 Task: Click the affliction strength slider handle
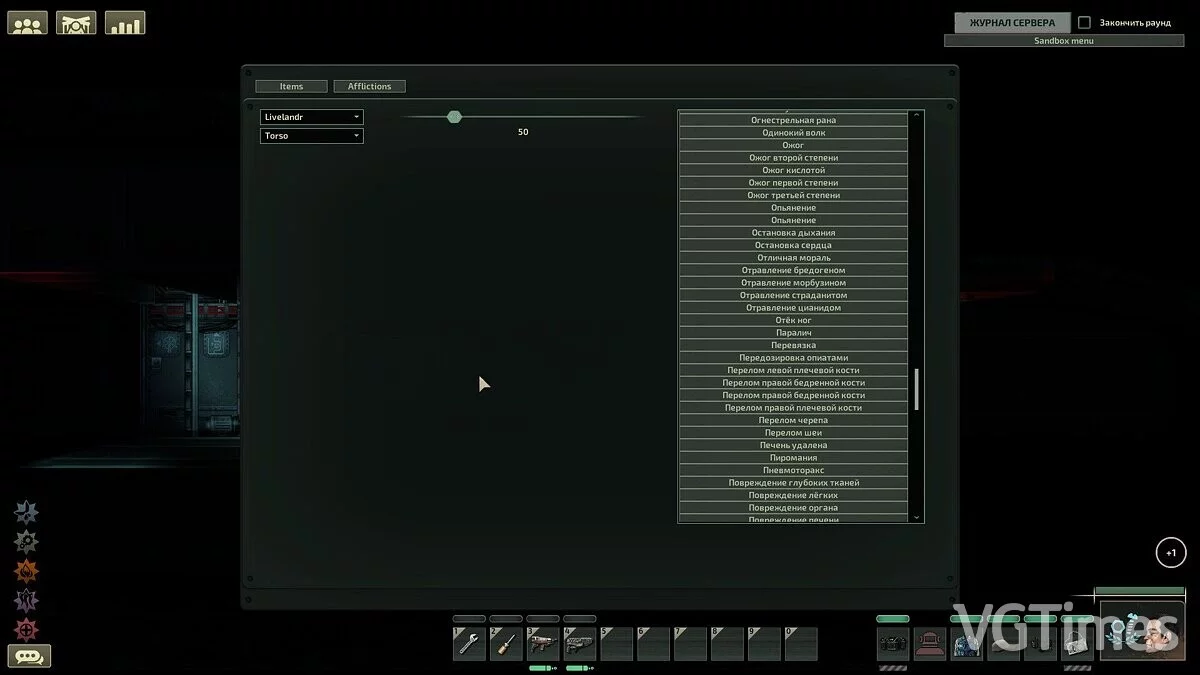click(454, 117)
